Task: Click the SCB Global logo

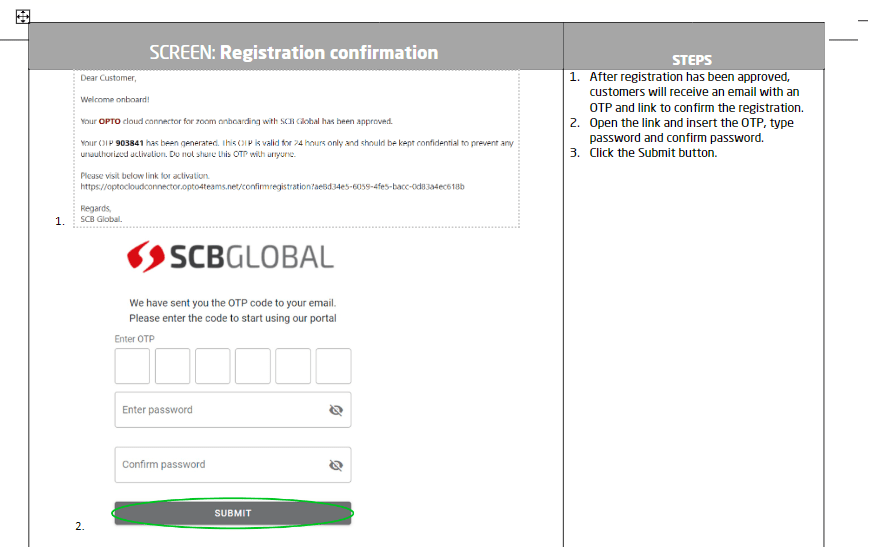Action: click(x=230, y=257)
